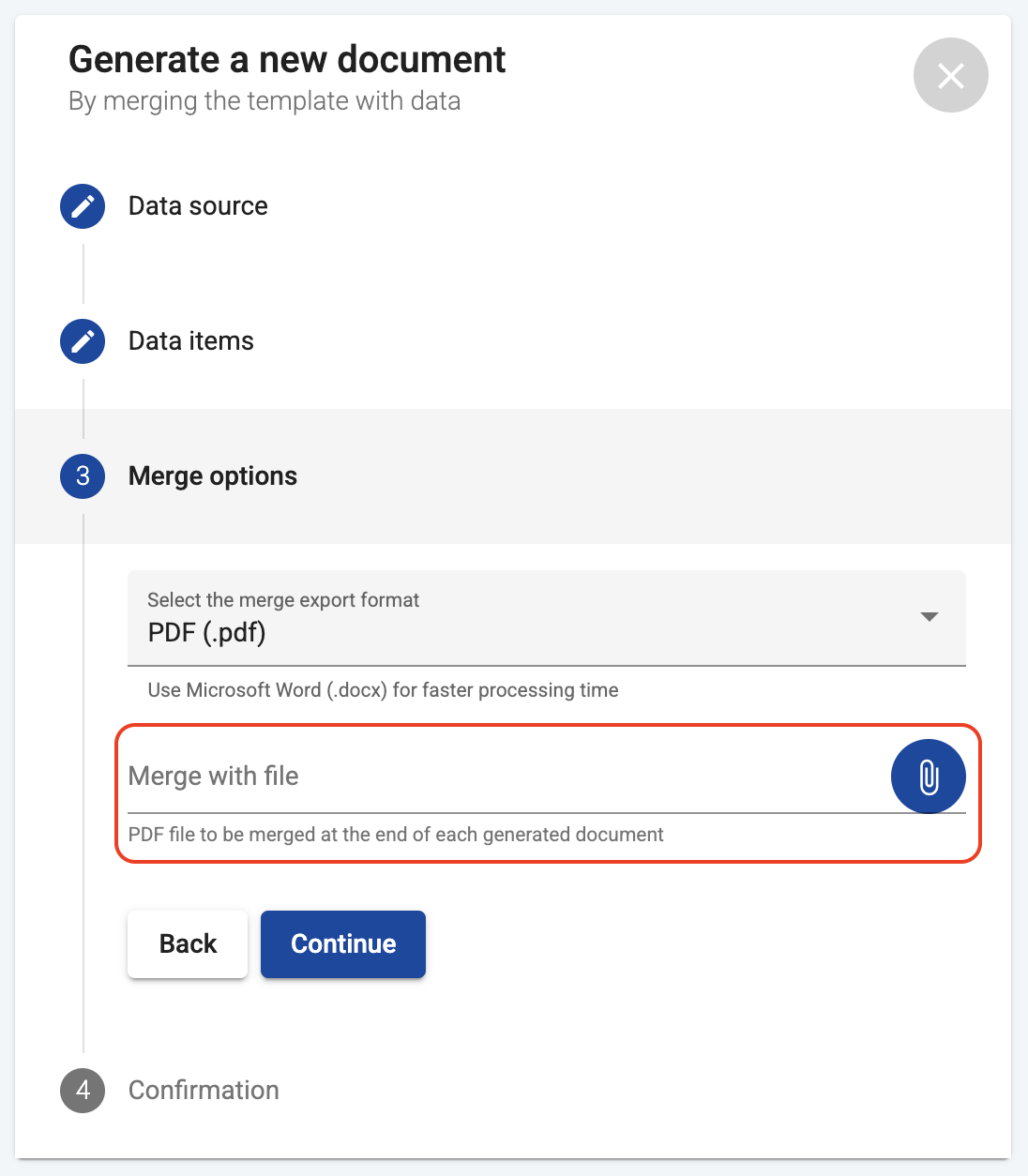Screen dimensions: 1028x1176
Task: Click the dialog close X icon
Action: point(950,75)
